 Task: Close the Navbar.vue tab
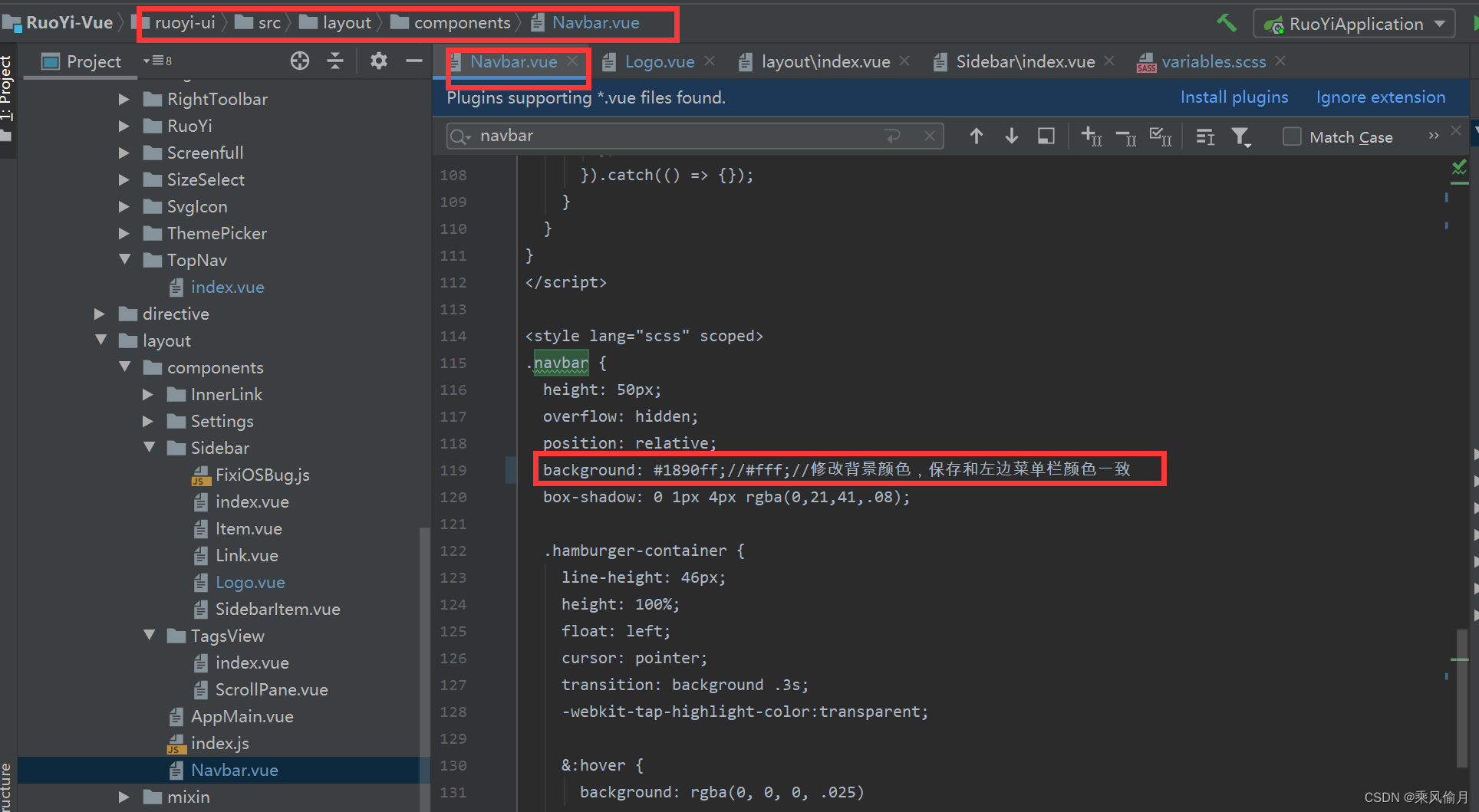click(x=572, y=61)
